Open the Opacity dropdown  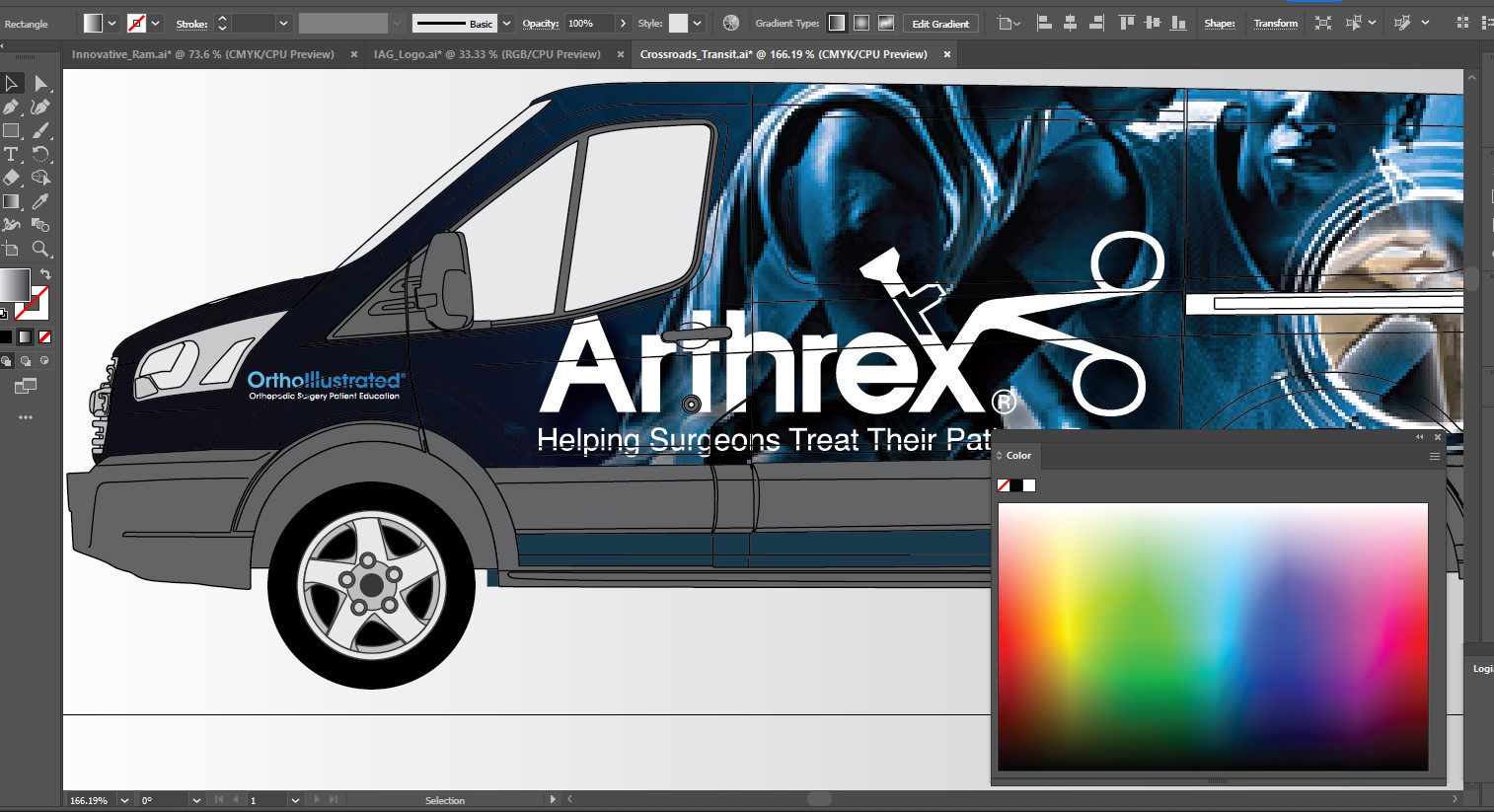[x=623, y=22]
